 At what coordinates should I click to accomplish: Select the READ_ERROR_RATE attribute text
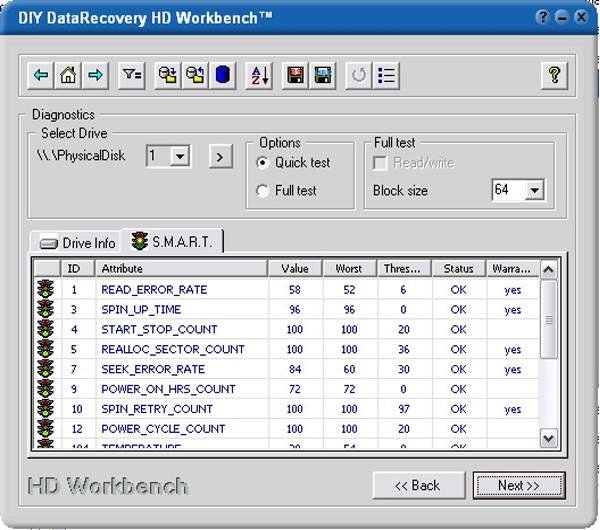154,290
